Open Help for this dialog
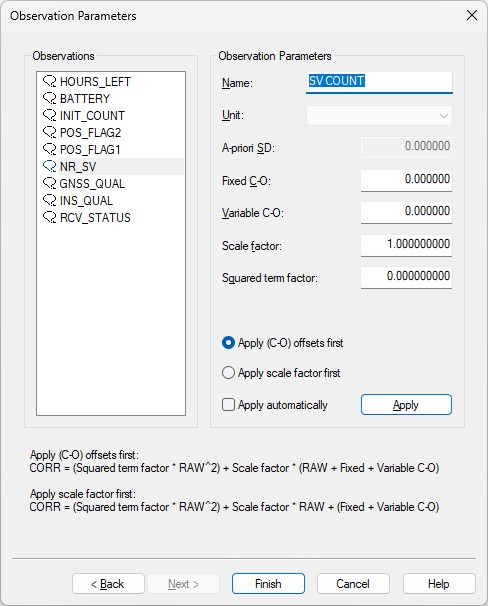Screen dimensions: 488x606 click(x=439, y=584)
